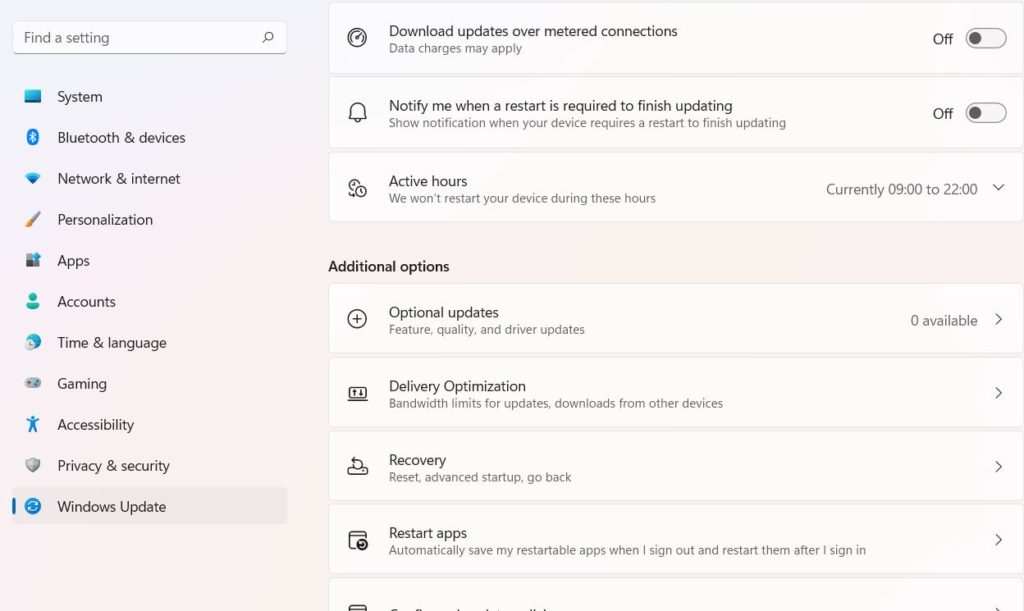Image resolution: width=1024 pixels, height=611 pixels.
Task: Click 'Currently 09:00 to 22:00' value
Action: (901, 189)
